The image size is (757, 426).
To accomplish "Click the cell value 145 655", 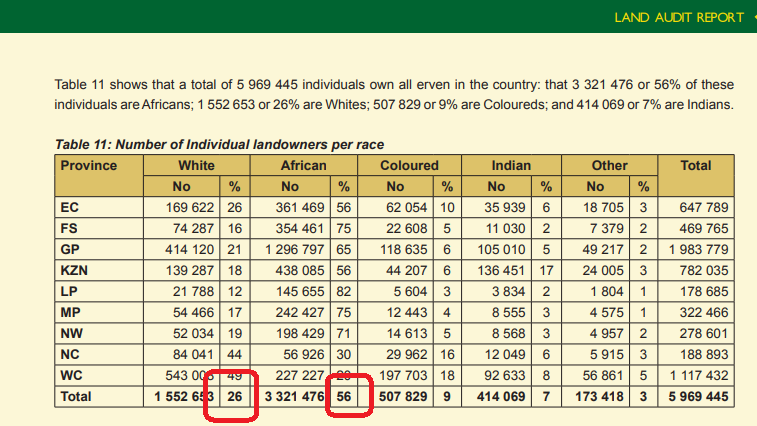I will tap(300, 292).
